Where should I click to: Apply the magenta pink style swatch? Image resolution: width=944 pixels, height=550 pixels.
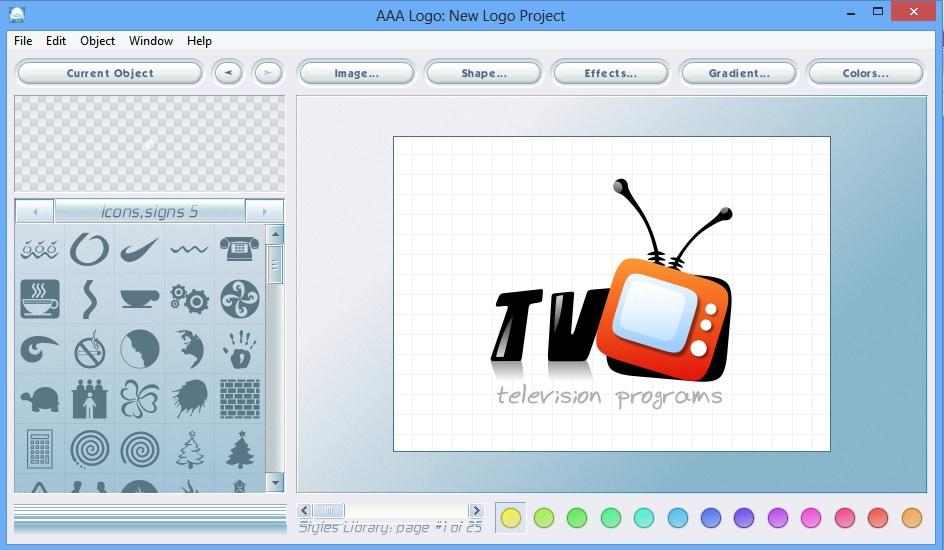tap(811, 518)
